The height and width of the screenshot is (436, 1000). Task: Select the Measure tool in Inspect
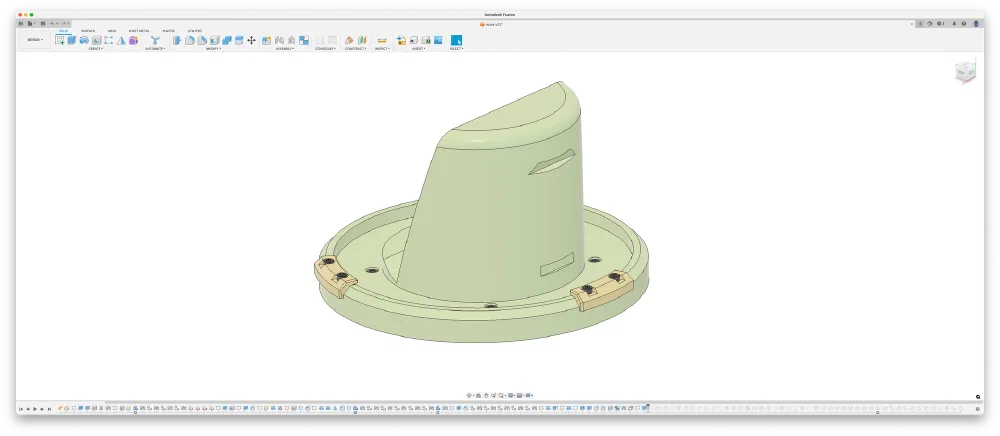[382, 40]
